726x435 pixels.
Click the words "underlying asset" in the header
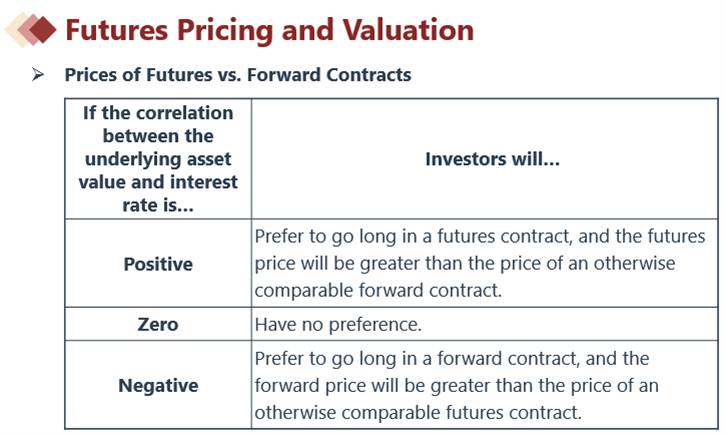click(158, 159)
